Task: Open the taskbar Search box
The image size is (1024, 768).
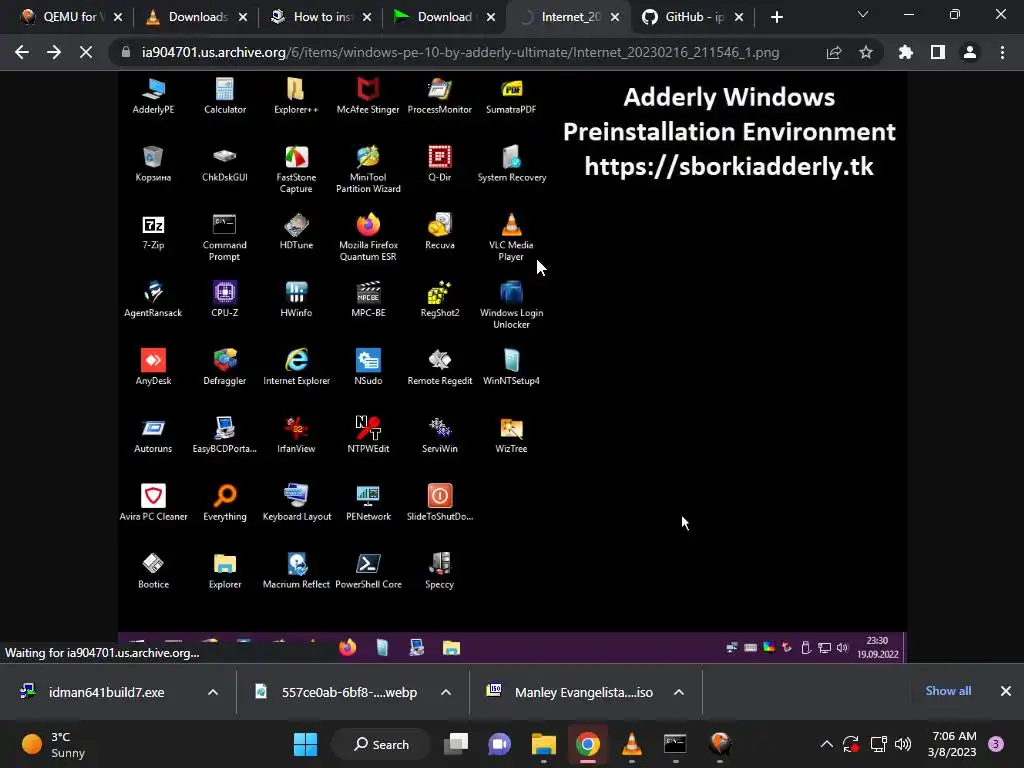Action: coord(381,744)
